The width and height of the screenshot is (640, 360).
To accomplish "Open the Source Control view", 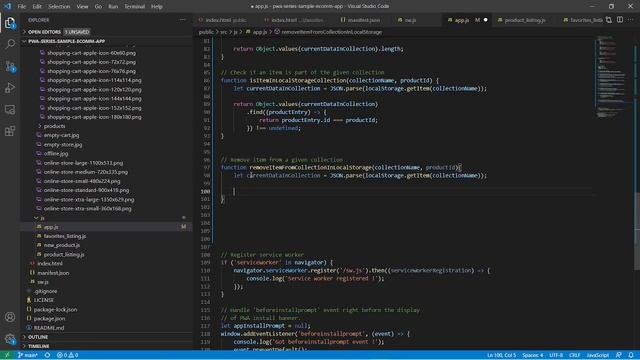I will pos(10,66).
